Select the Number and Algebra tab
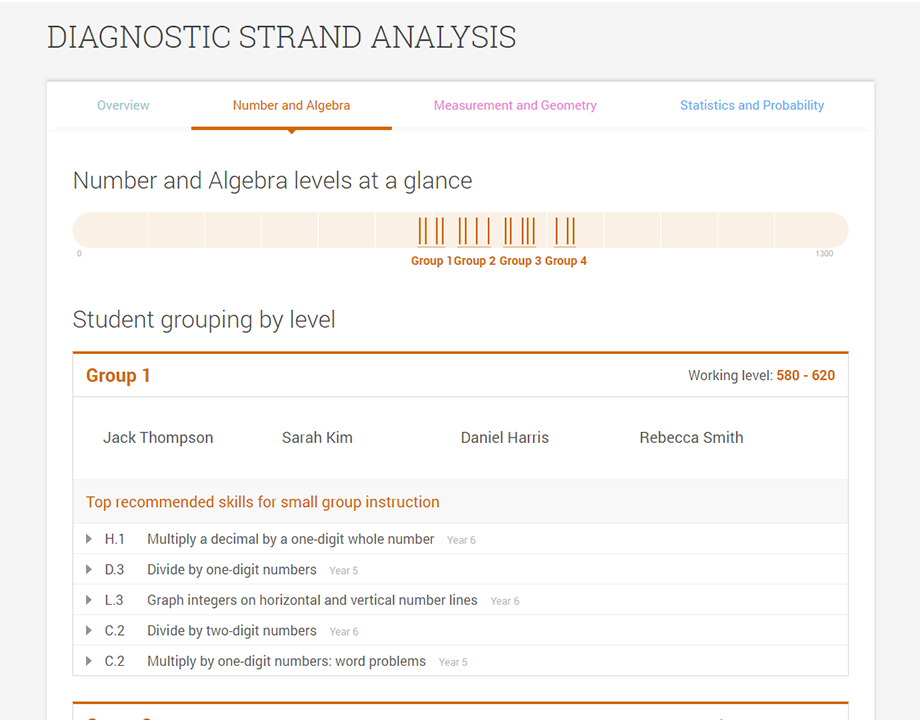This screenshot has width=920, height=720. (291, 105)
